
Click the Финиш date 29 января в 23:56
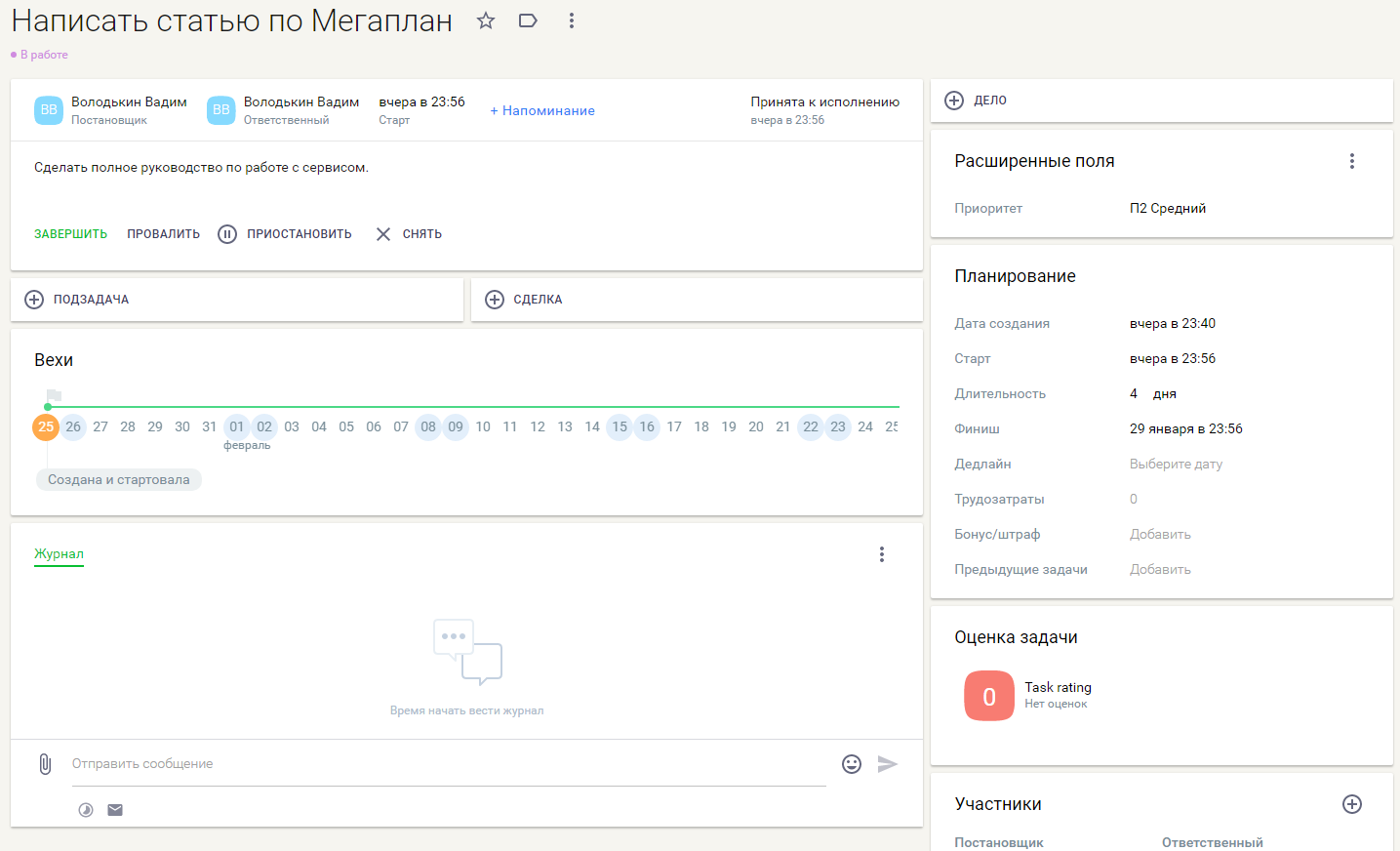[x=1186, y=429]
